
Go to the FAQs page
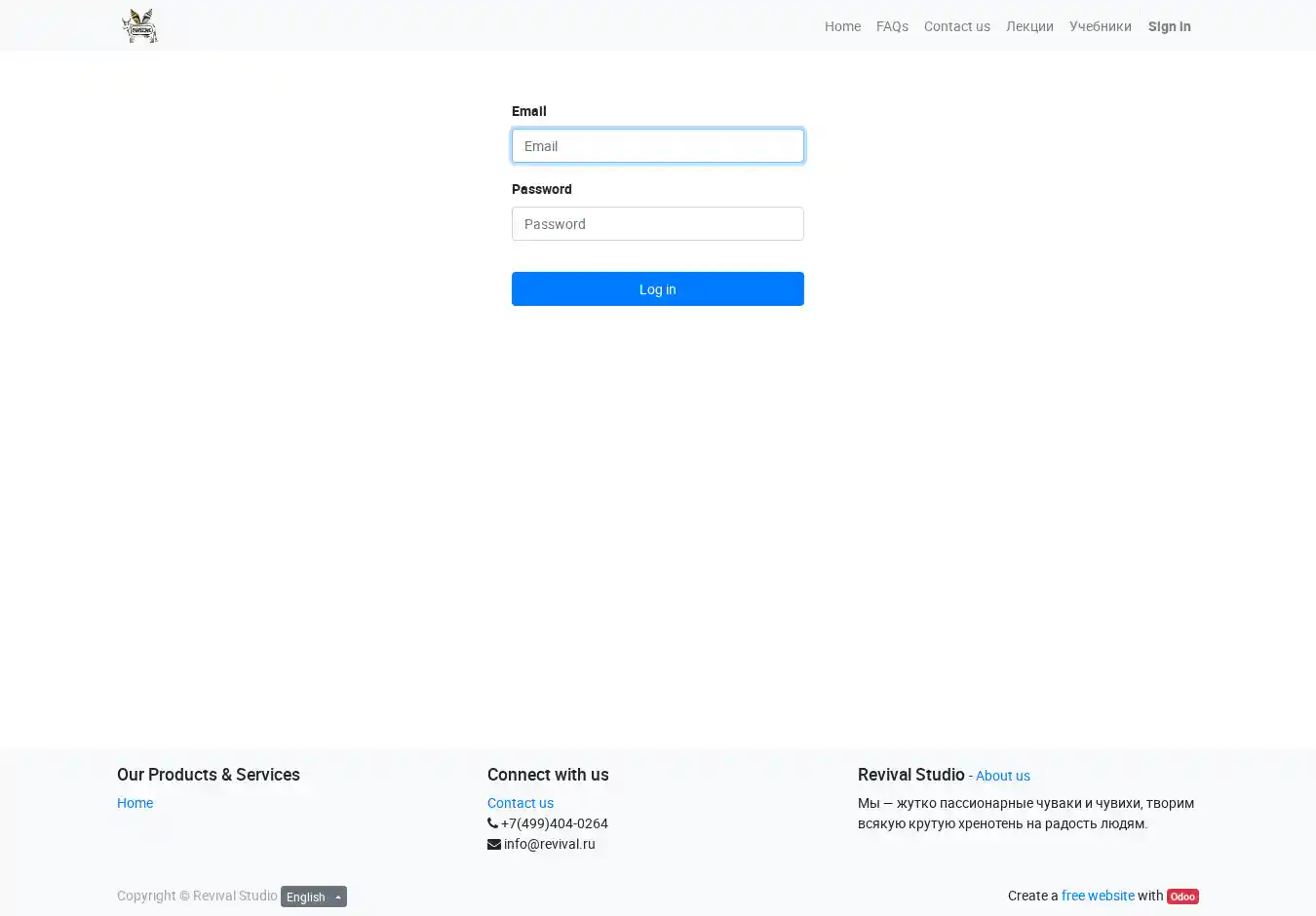tap(892, 26)
